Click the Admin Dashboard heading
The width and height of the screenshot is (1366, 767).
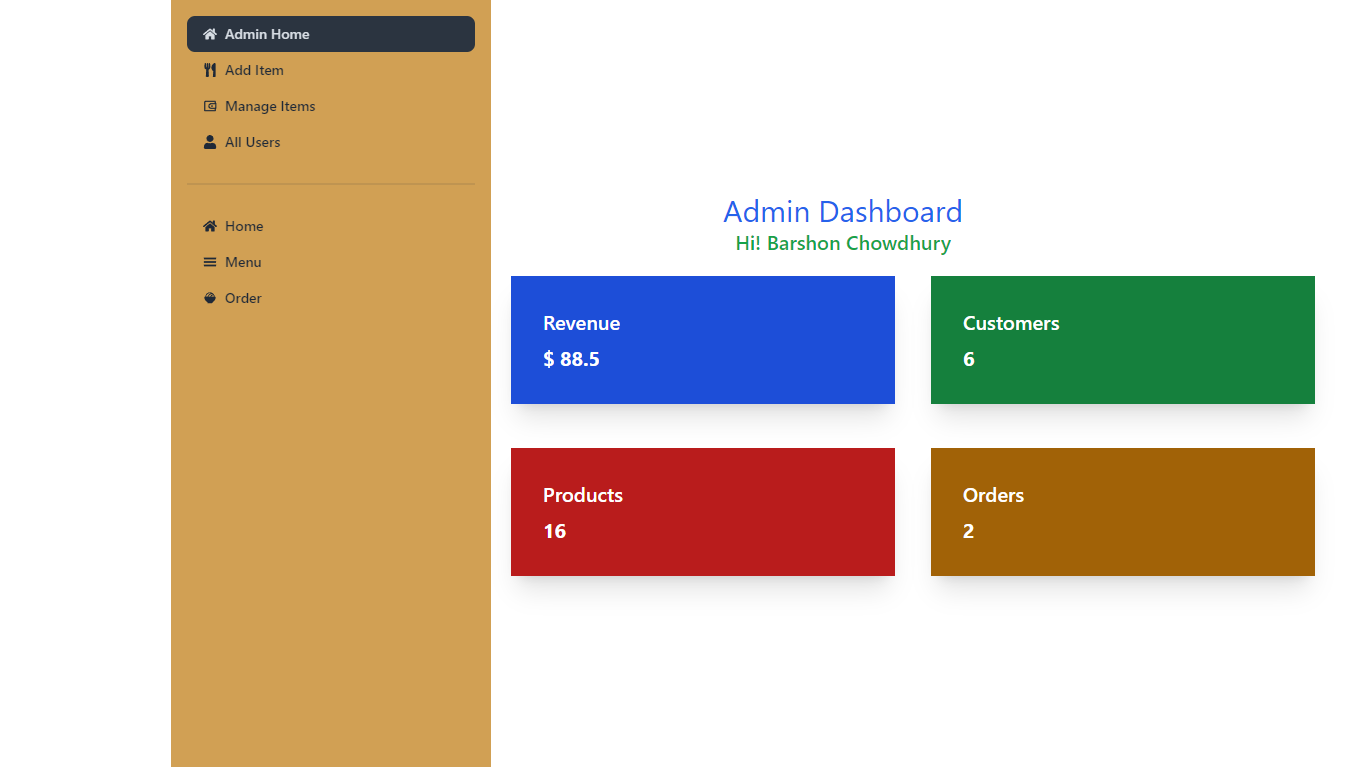point(842,212)
